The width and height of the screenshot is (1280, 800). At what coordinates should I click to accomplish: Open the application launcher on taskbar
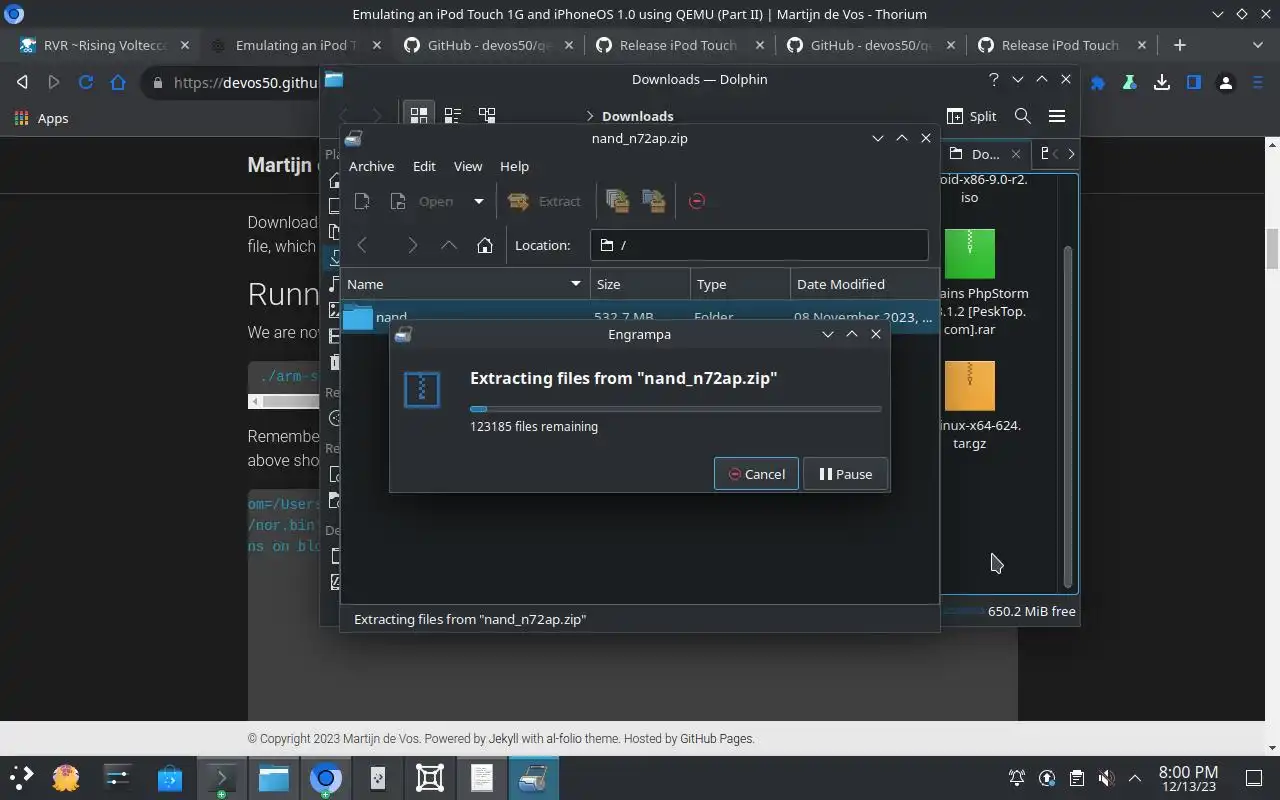click(x=22, y=777)
